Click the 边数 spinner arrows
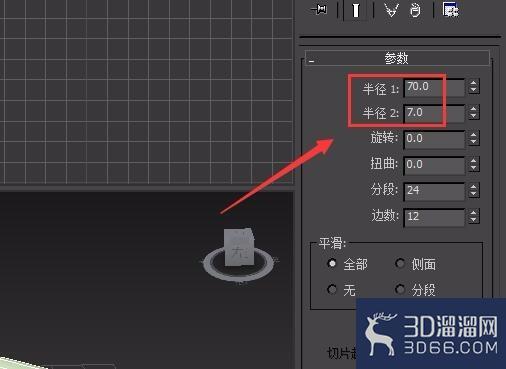This screenshot has height=369, width=506. (473, 216)
